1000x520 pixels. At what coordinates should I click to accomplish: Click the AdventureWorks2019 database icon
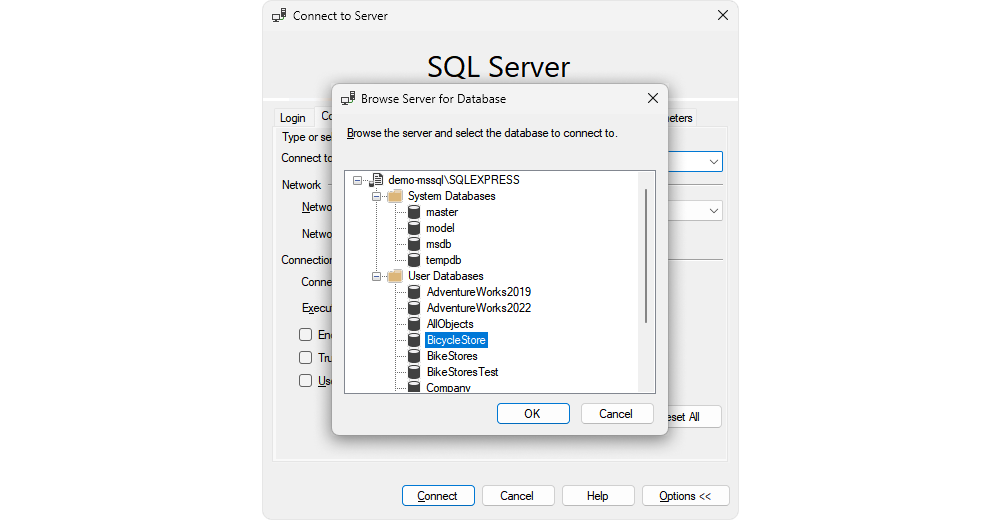pos(414,292)
